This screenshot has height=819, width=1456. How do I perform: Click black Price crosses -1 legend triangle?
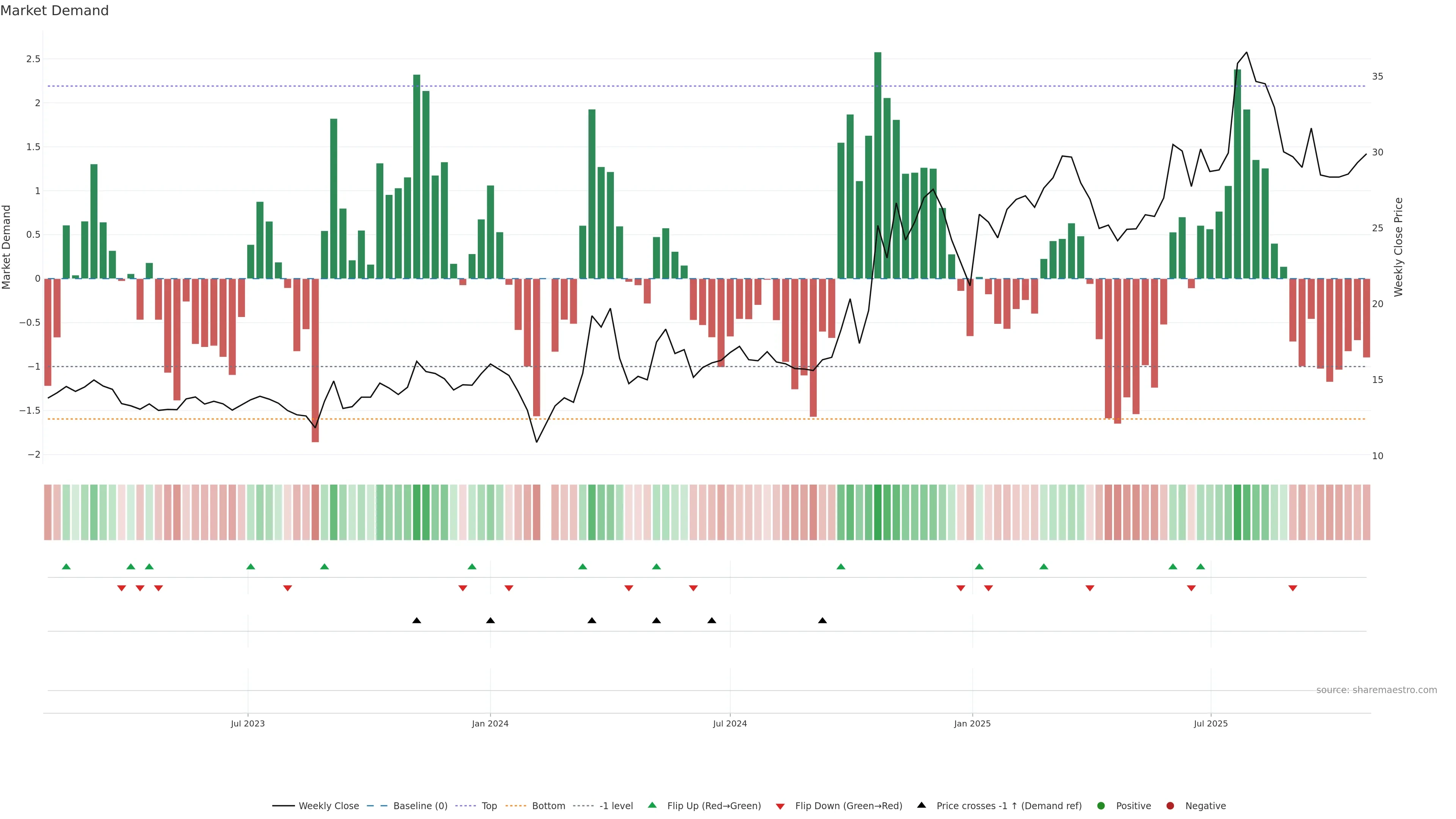point(921,805)
